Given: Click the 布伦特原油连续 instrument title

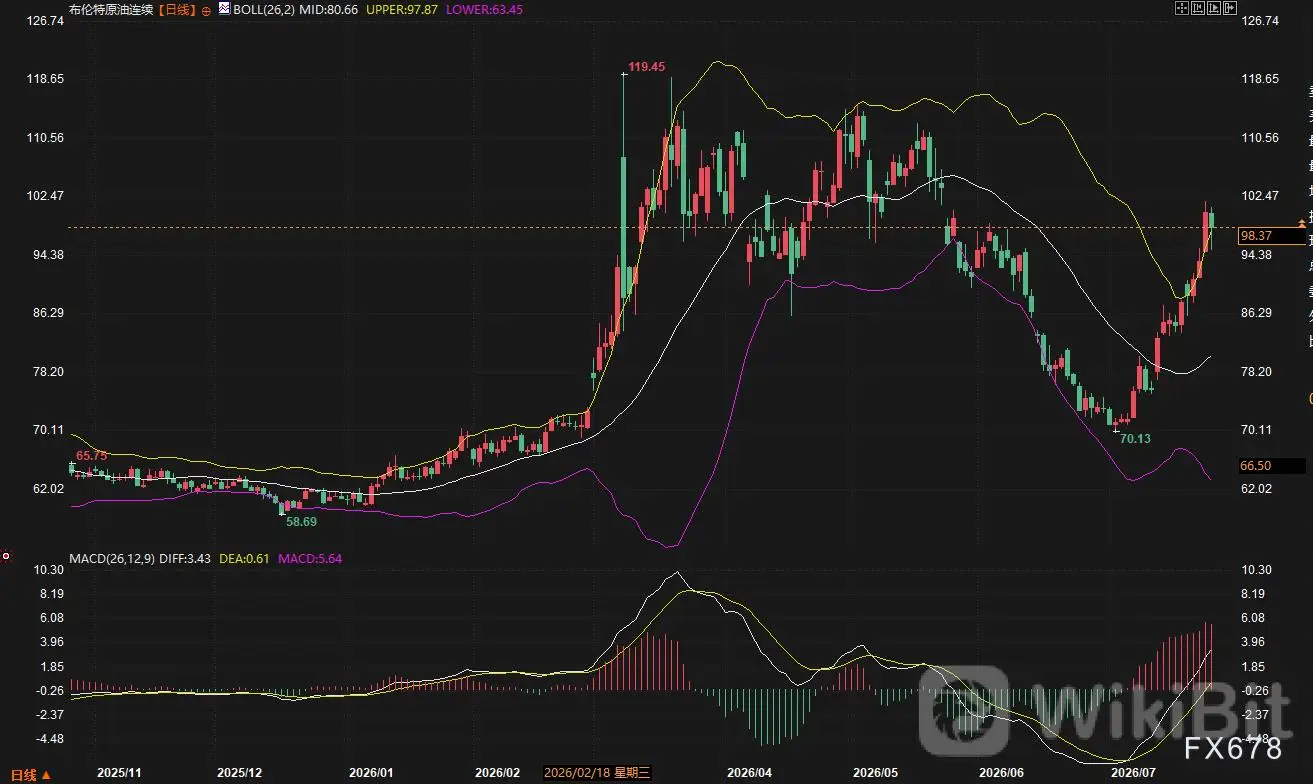Looking at the screenshot, I should (112, 9).
